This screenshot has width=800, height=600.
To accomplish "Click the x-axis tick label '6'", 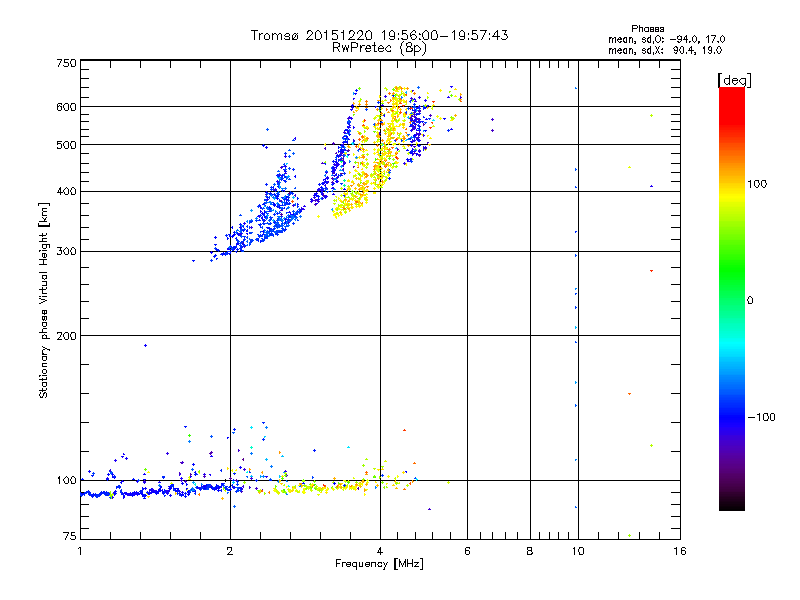I will pos(467,551).
